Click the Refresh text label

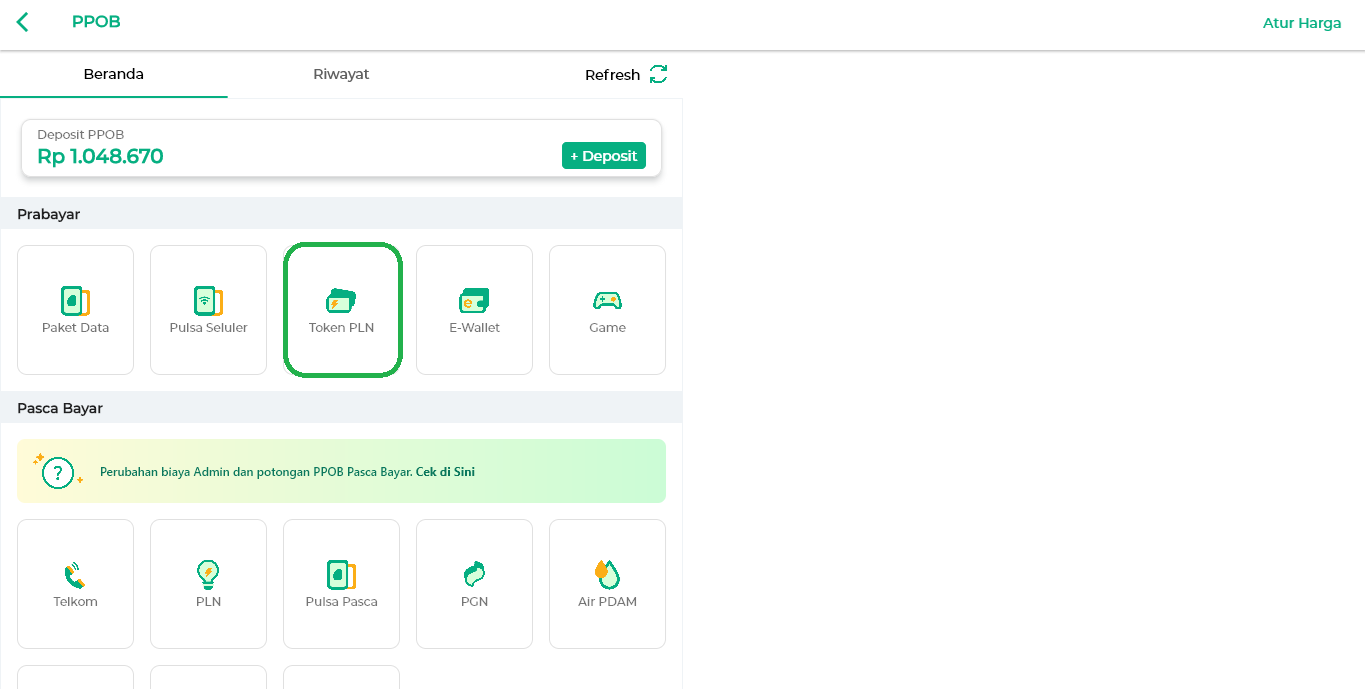612,75
